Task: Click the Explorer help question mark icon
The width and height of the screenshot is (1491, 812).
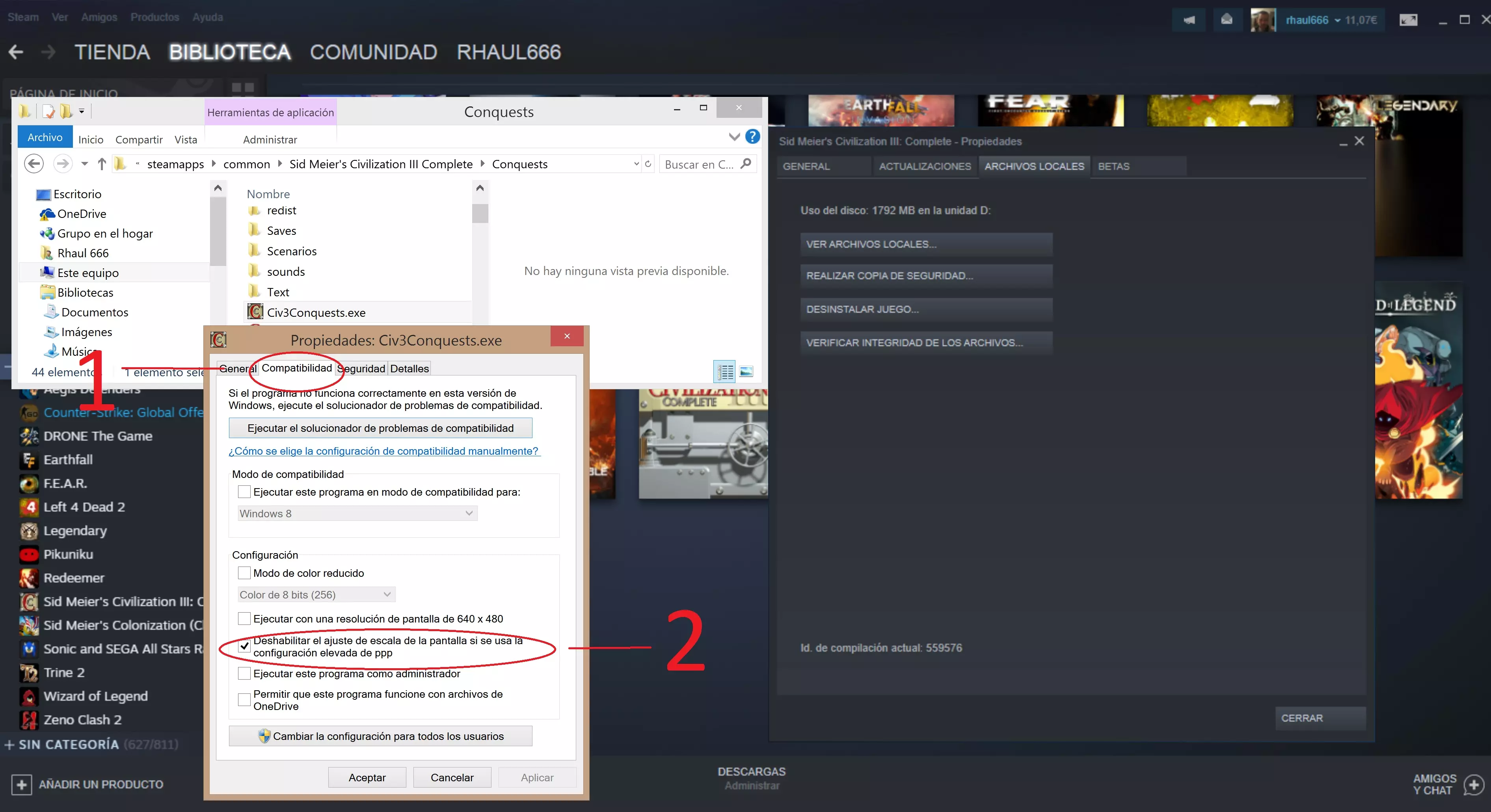Action: click(752, 137)
